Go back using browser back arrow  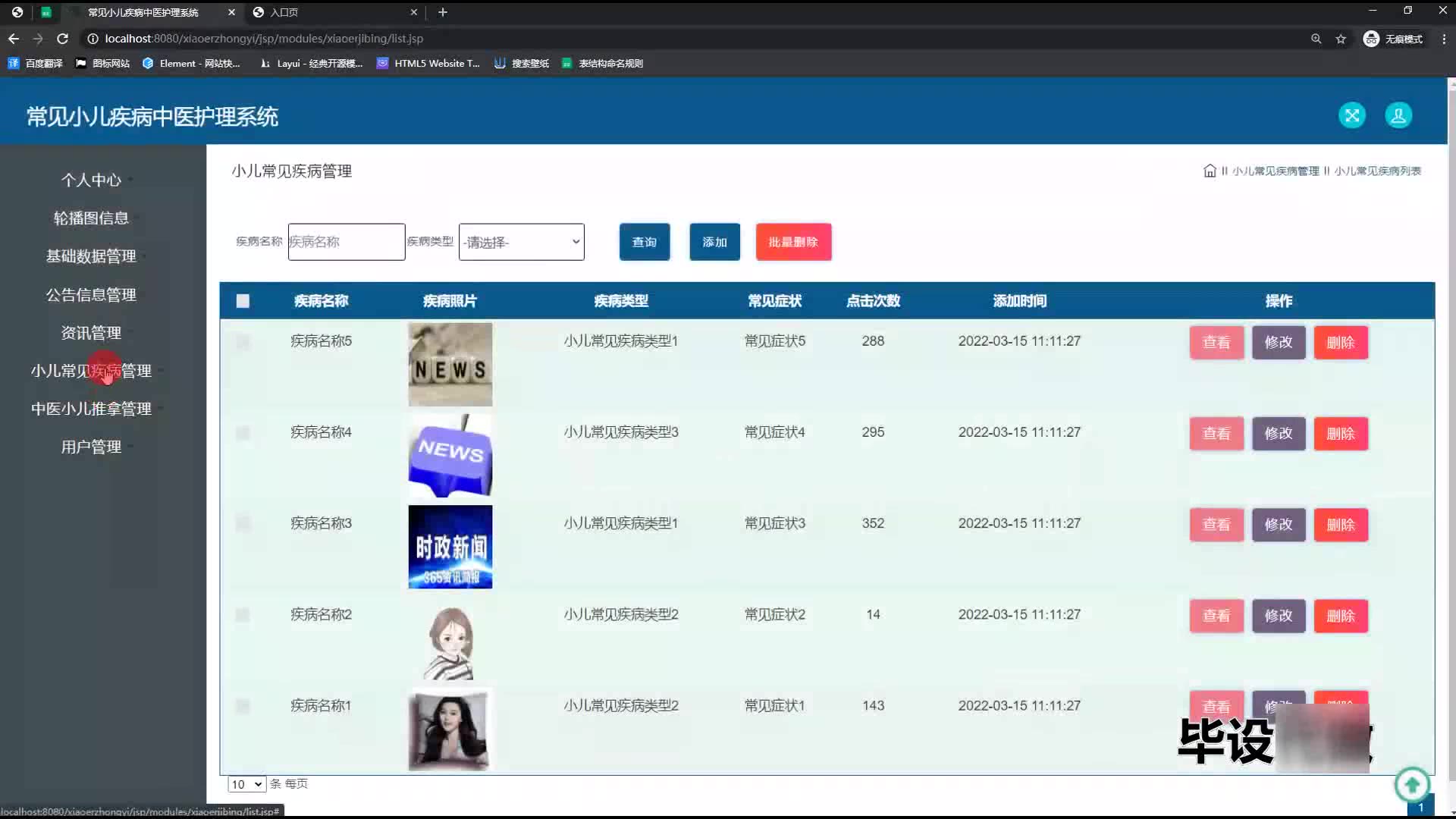point(14,39)
